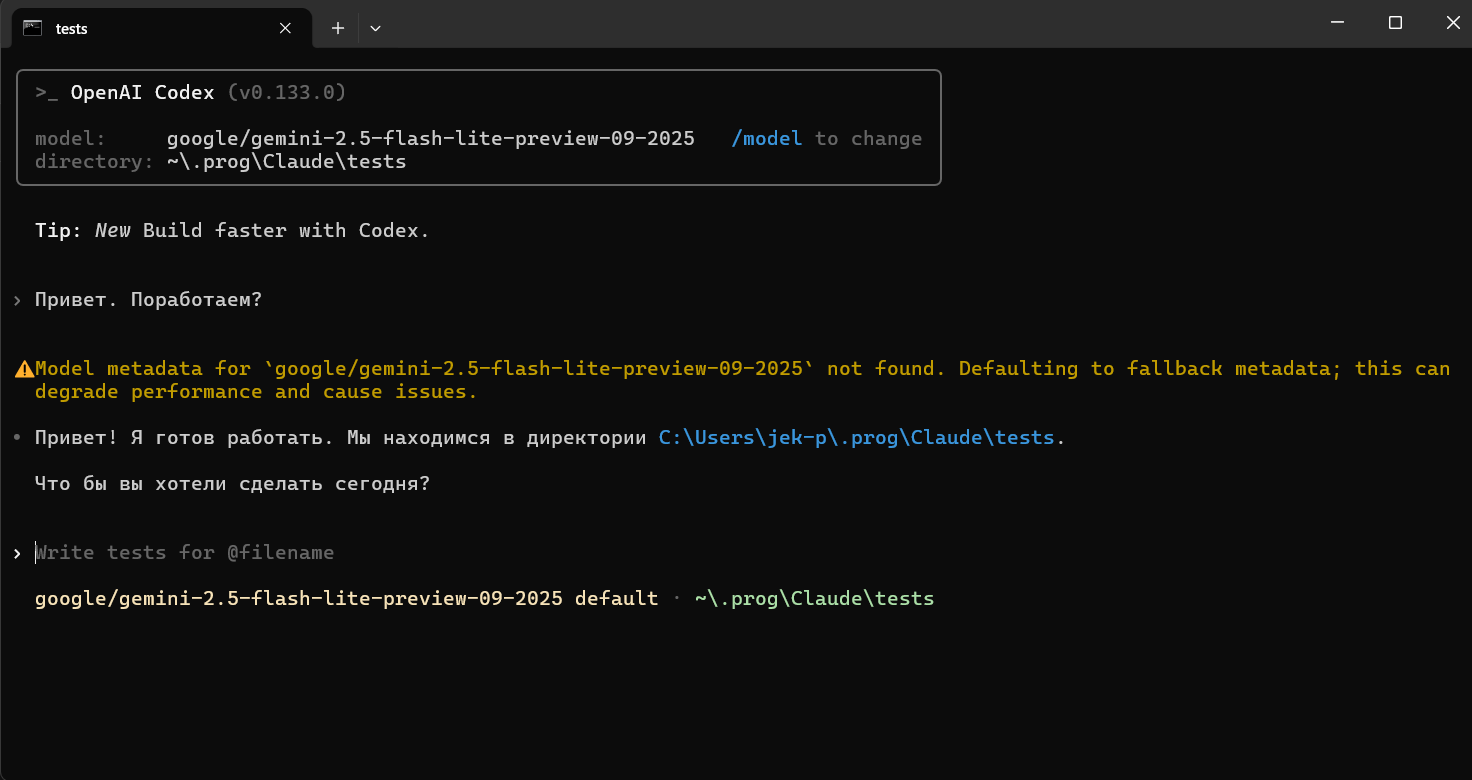Click the "default" word in the status line
The height and width of the screenshot is (780, 1472).
point(616,599)
